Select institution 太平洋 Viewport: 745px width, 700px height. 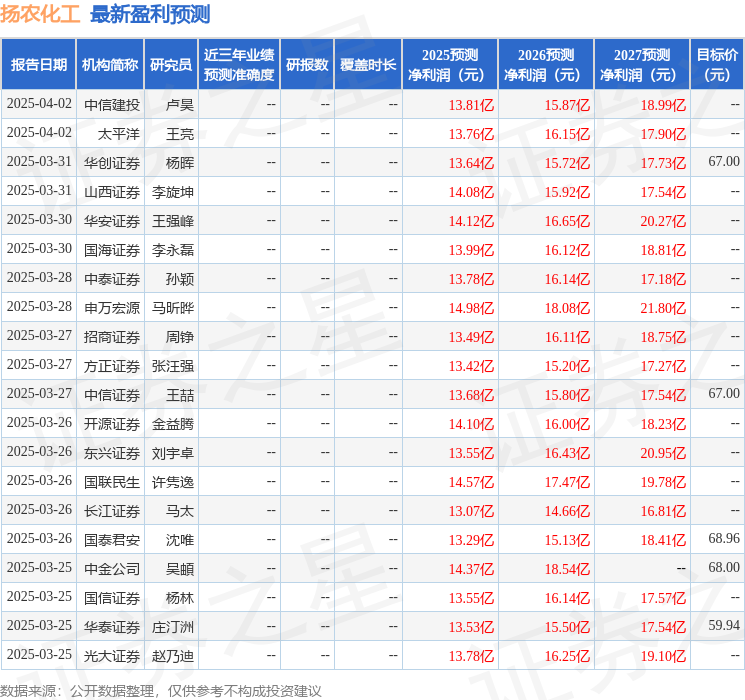(119, 134)
